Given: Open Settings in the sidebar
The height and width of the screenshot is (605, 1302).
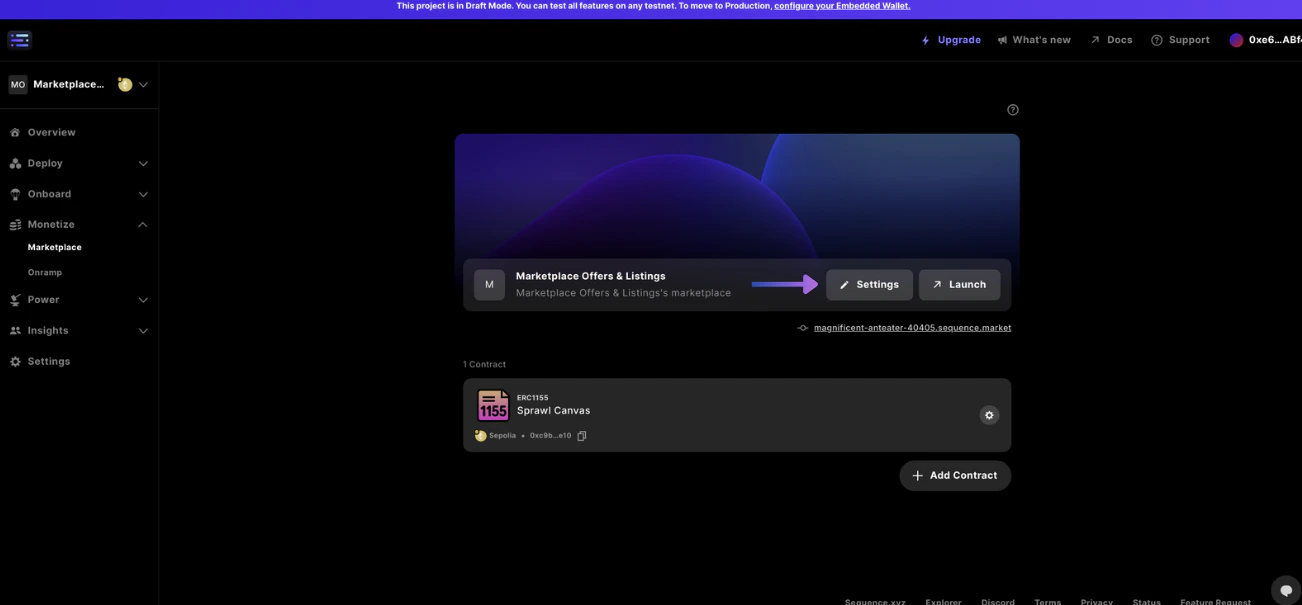Looking at the screenshot, I should tap(49, 362).
